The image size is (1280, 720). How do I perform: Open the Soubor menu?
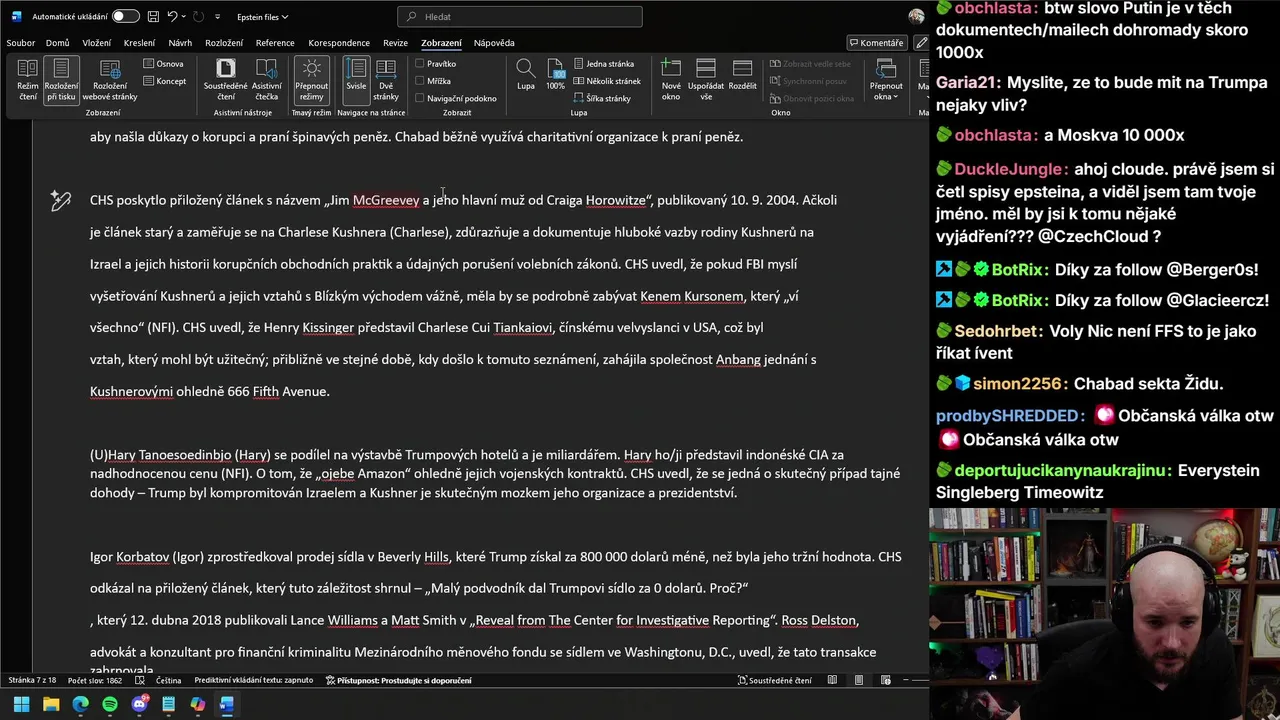pyautogui.click(x=20, y=43)
